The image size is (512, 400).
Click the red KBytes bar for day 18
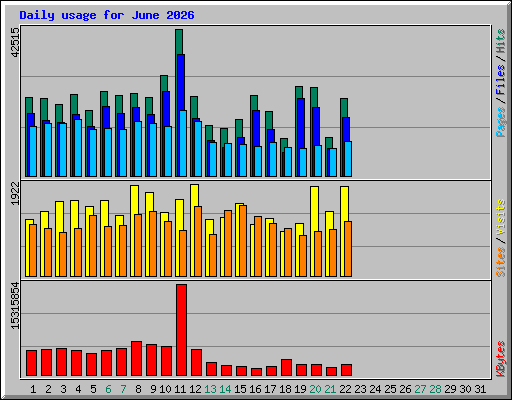[x=286, y=368]
